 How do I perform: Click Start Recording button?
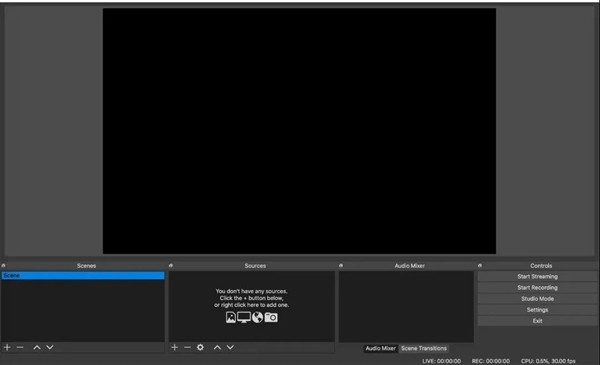click(x=537, y=287)
